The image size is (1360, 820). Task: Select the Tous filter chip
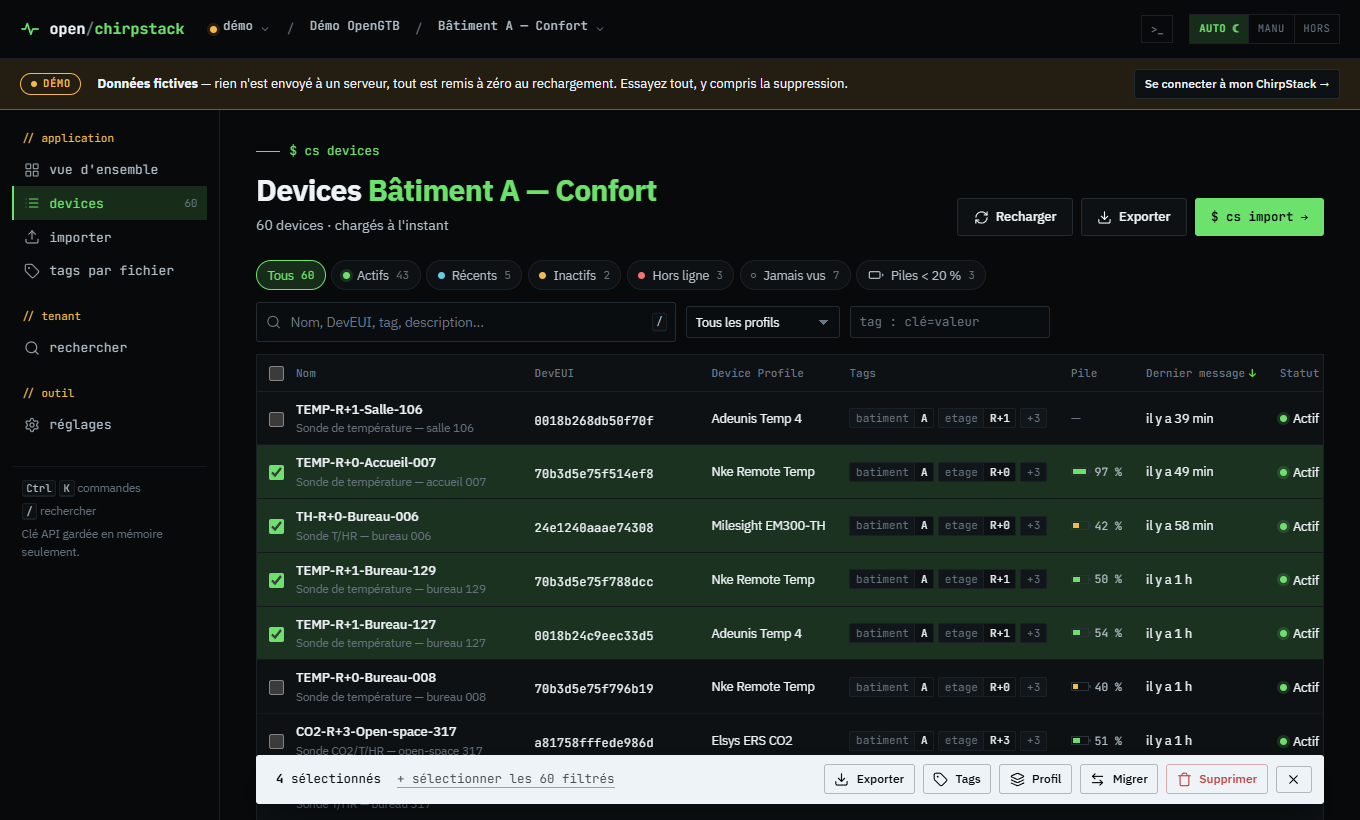click(291, 275)
